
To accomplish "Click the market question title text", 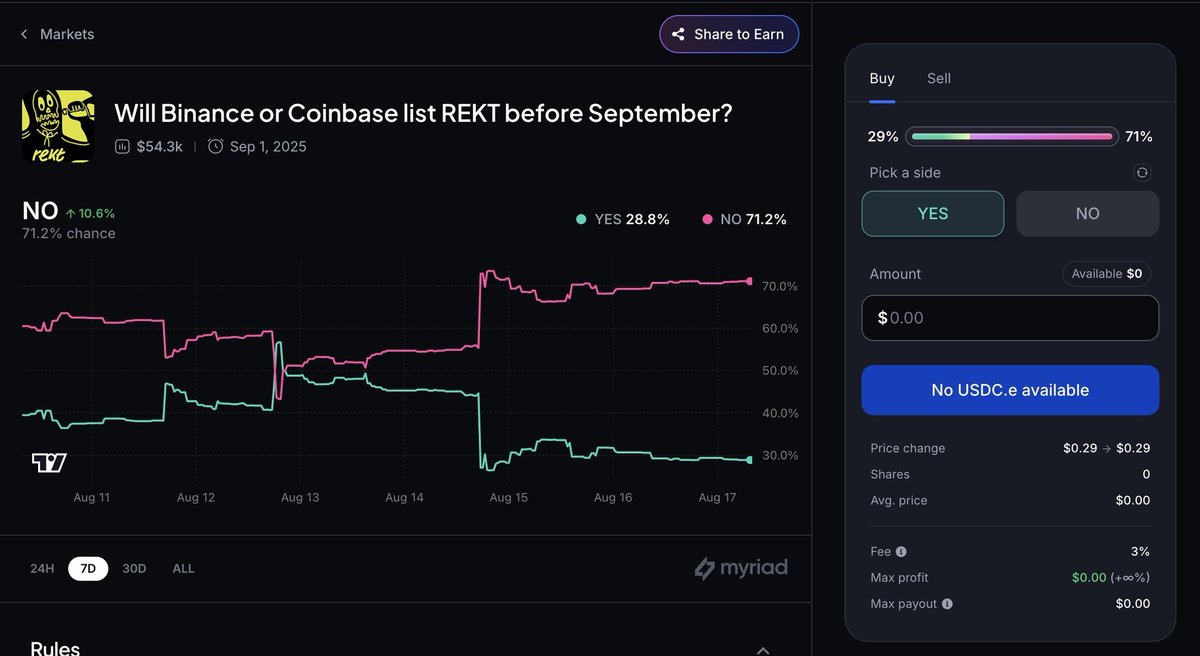I will (x=423, y=113).
